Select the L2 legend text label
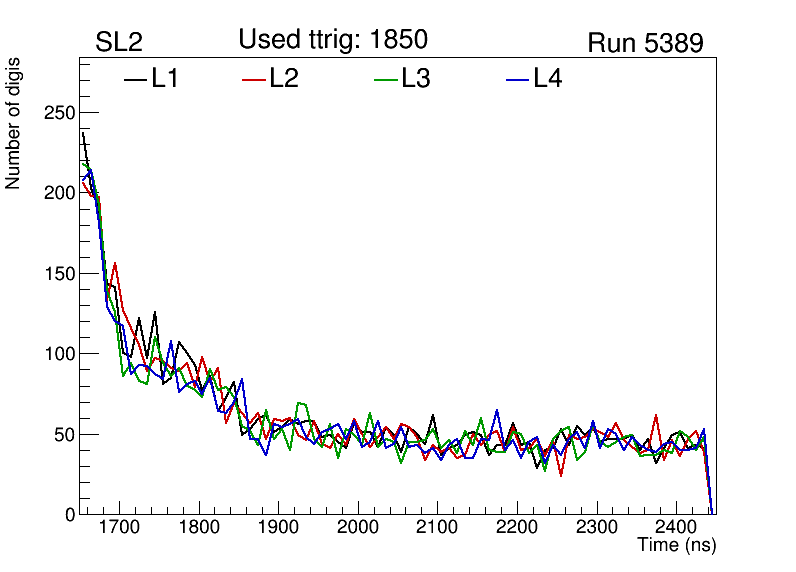This screenshot has width=796, height=572. click(x=284, y=79)
